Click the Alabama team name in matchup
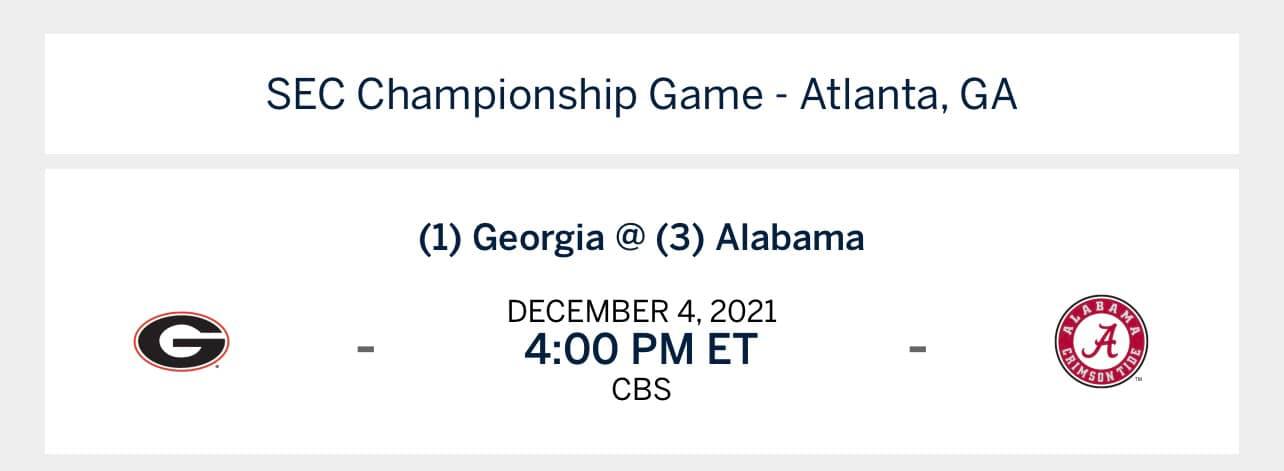The height and width of the screenshot is (471, 1284). [790, 238]
